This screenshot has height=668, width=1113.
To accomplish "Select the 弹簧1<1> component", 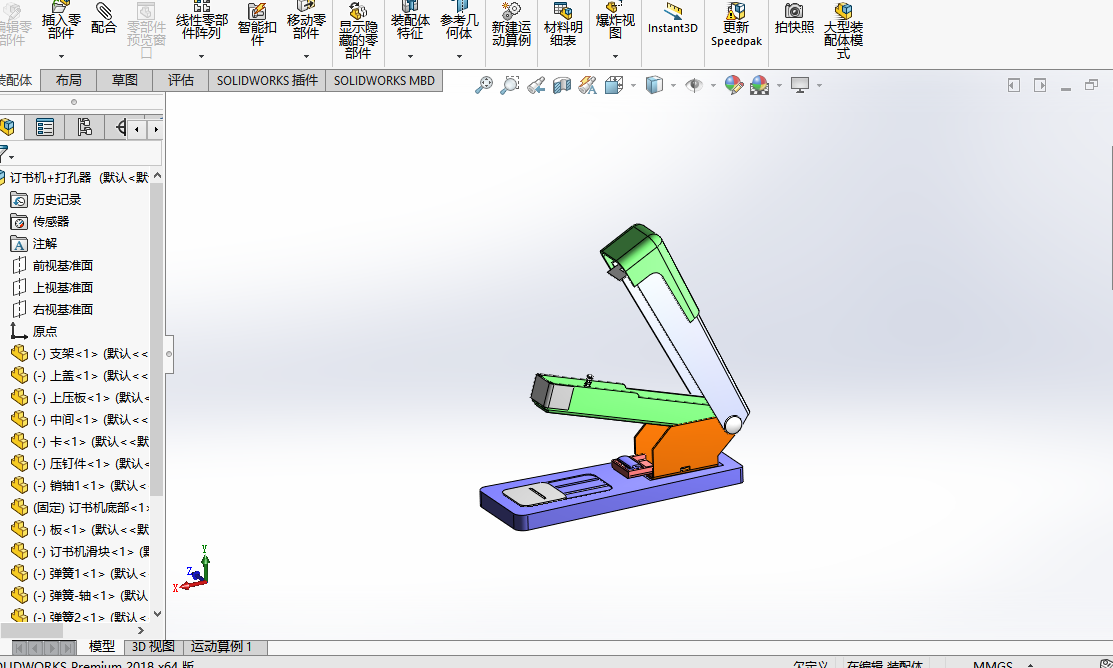I will coord(80,574).
